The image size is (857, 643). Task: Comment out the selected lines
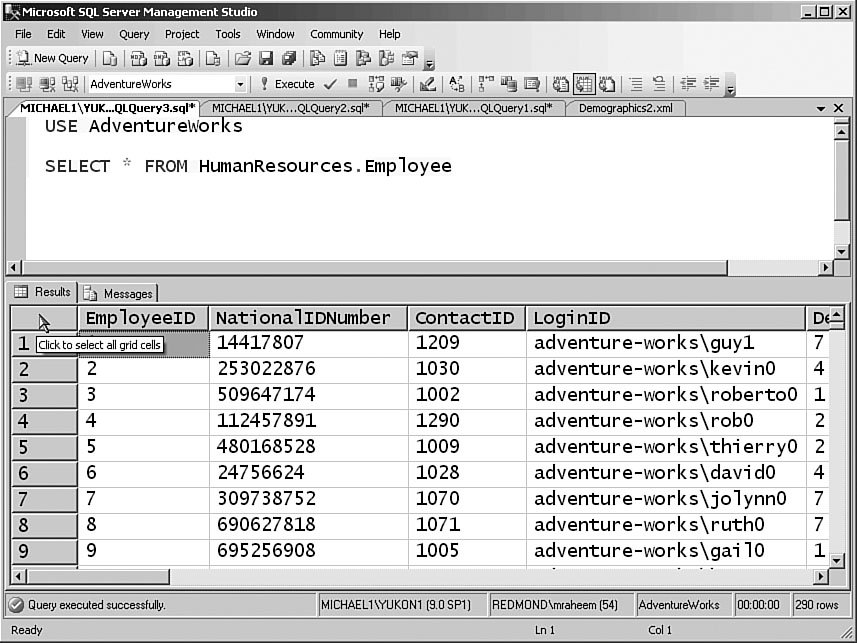click(x=636, y=84)
